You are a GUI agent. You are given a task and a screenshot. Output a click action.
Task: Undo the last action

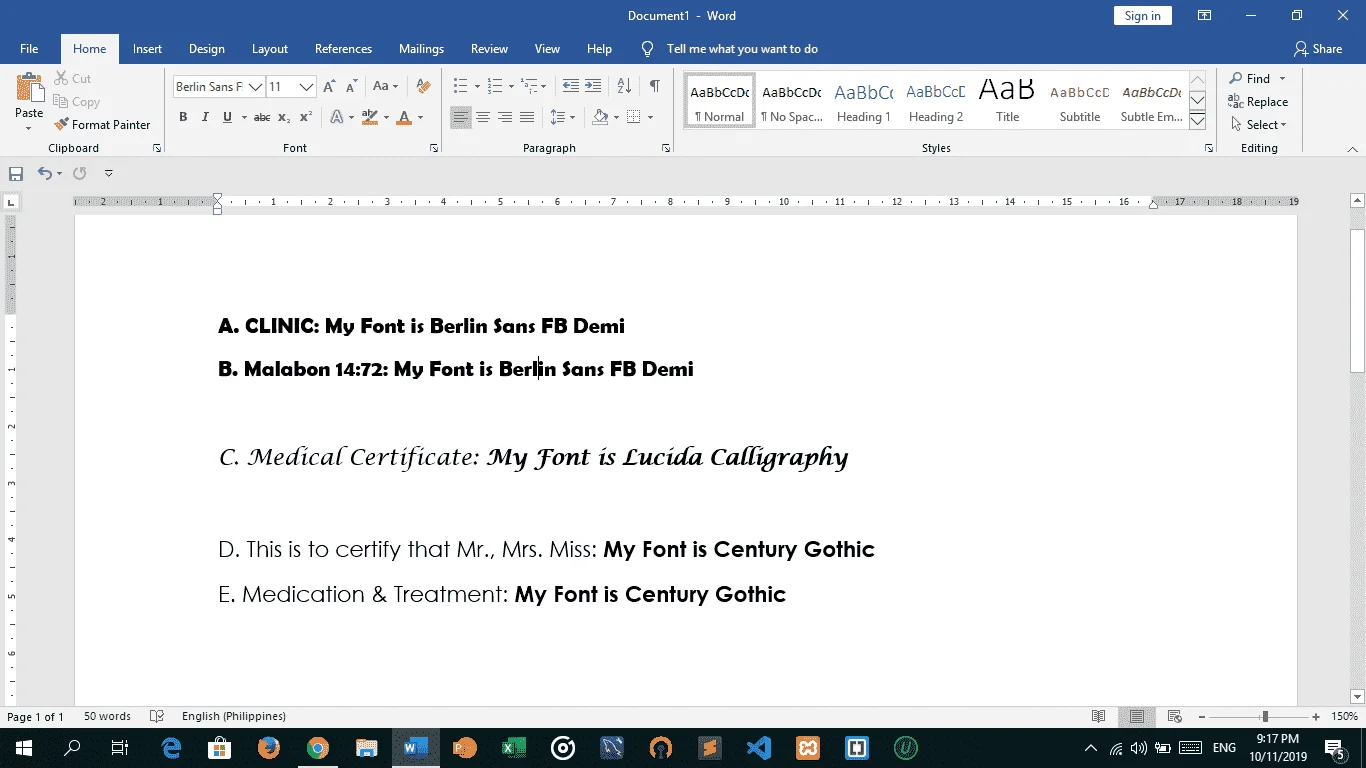click(x=44, y=173)
